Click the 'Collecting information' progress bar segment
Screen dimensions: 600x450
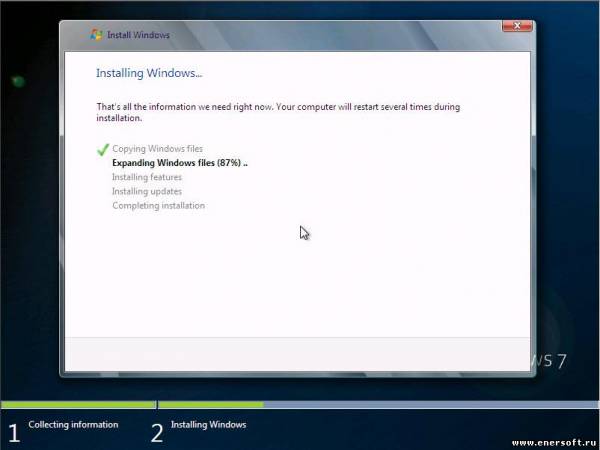click(78, 404)
